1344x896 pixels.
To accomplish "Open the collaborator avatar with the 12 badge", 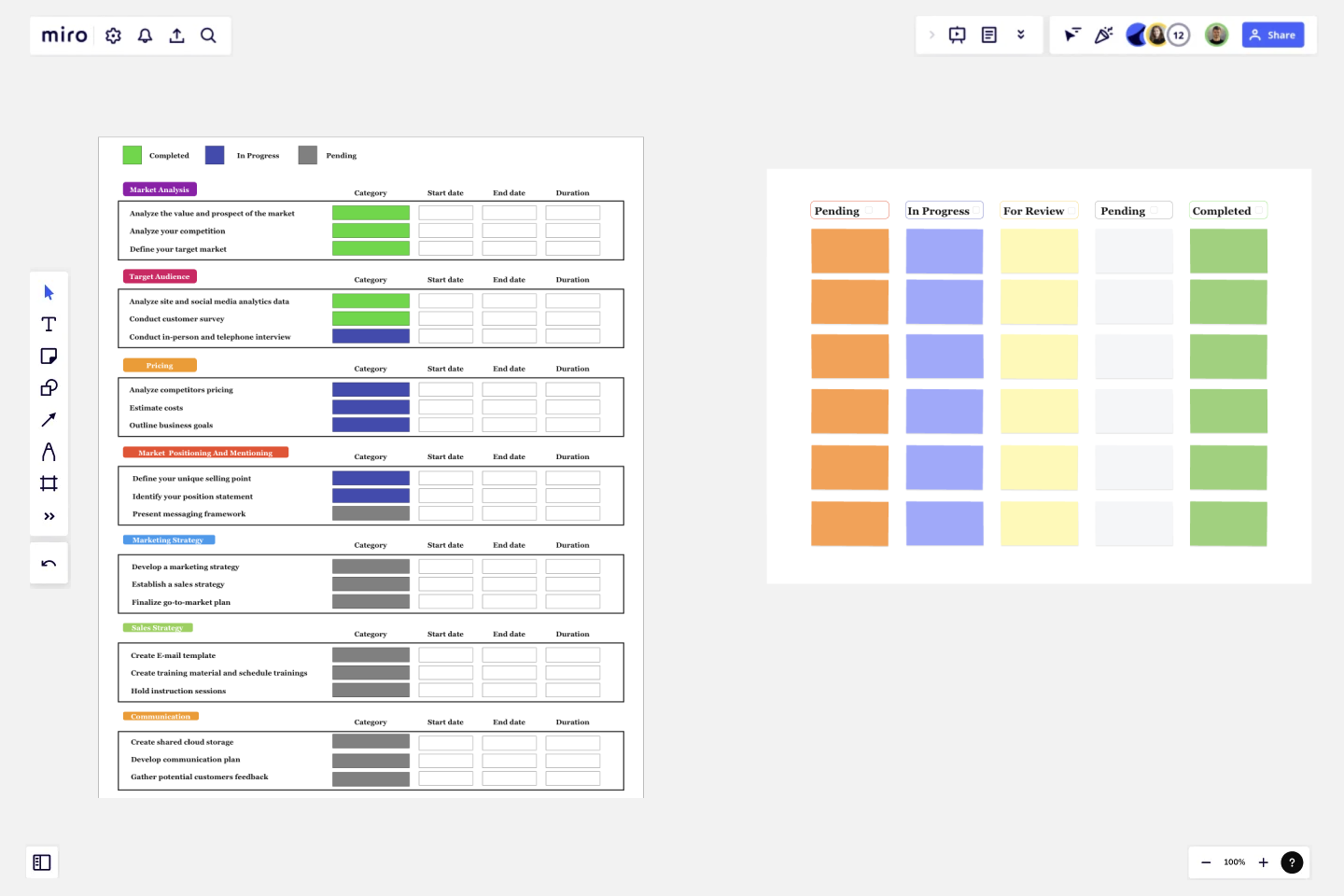I will tap(1178, 34).
